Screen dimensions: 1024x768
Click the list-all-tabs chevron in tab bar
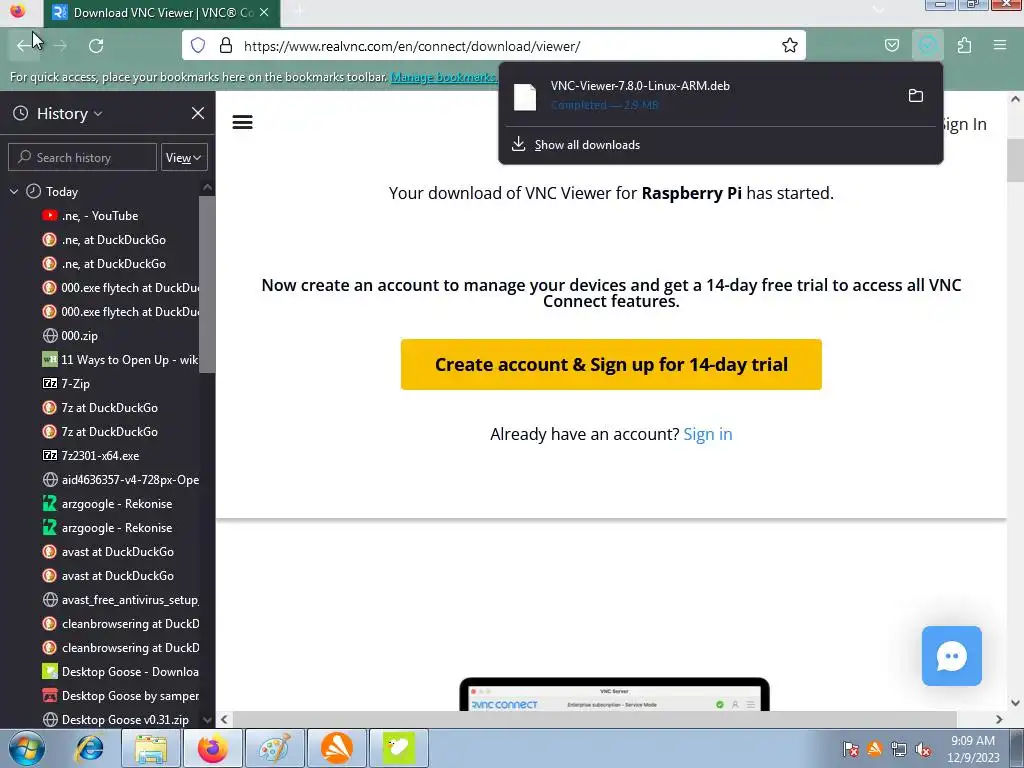878,10
